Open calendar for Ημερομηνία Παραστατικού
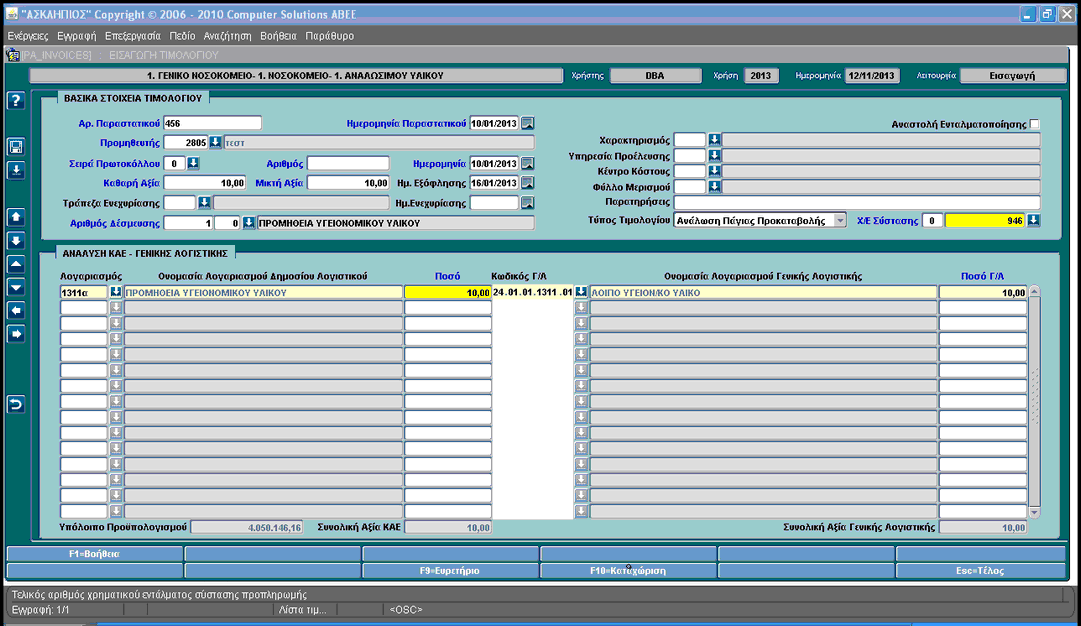 527,123
